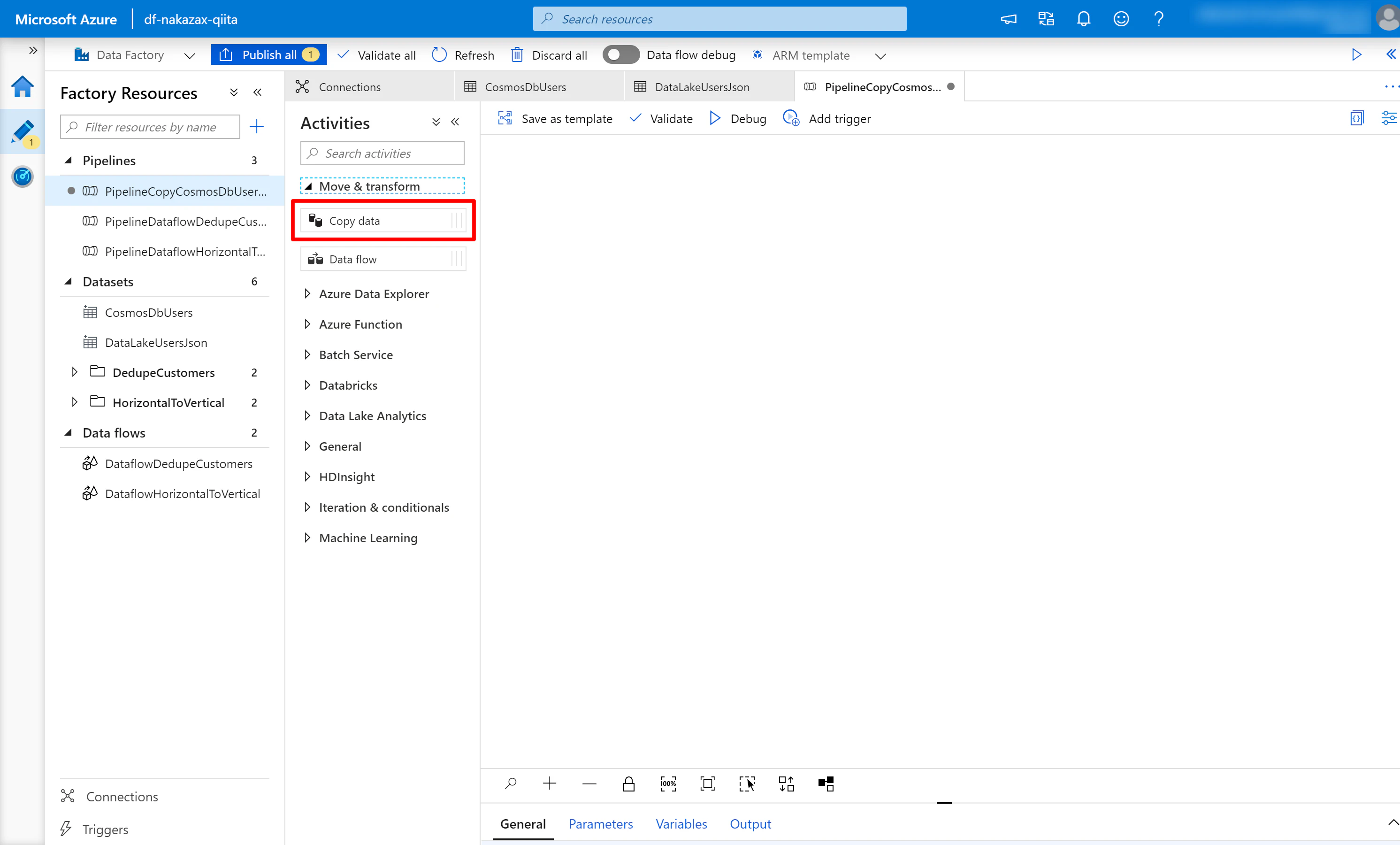Collapse the Data flows tree section
This screenshot has height=845, width=1400.
[68, 433]
